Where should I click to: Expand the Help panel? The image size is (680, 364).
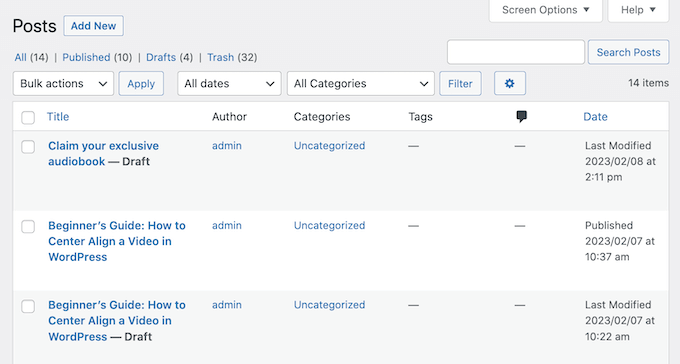point(638,10)
